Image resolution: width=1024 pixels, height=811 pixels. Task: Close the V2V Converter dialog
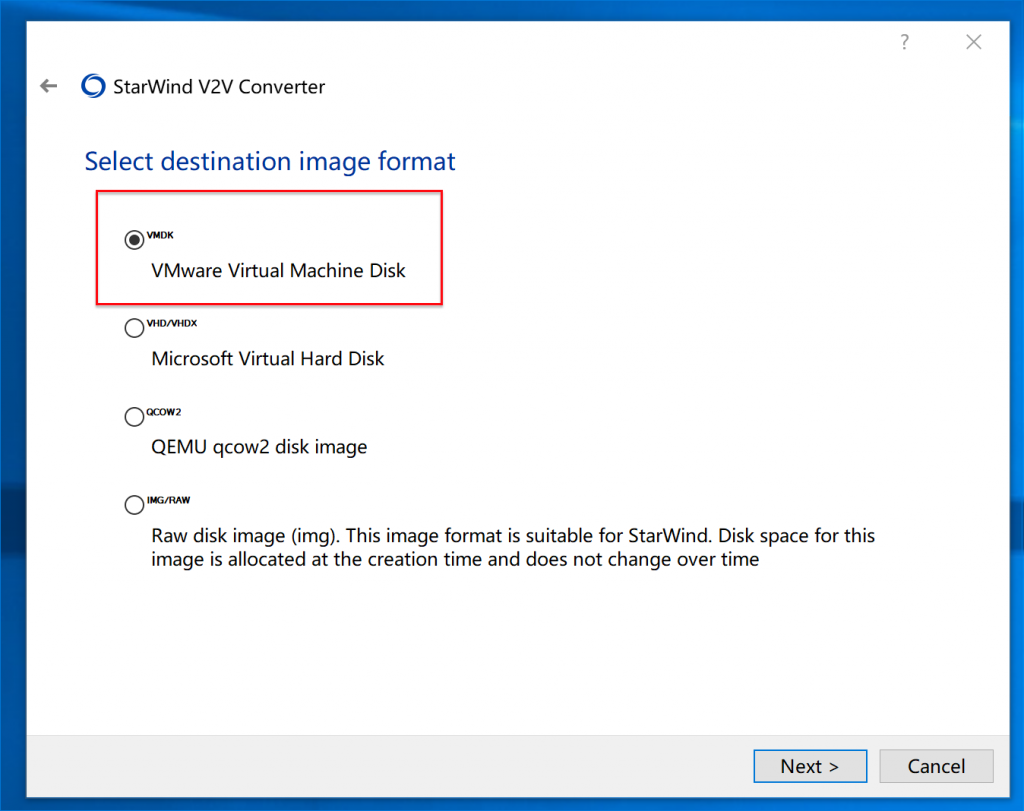coord(973,42)
